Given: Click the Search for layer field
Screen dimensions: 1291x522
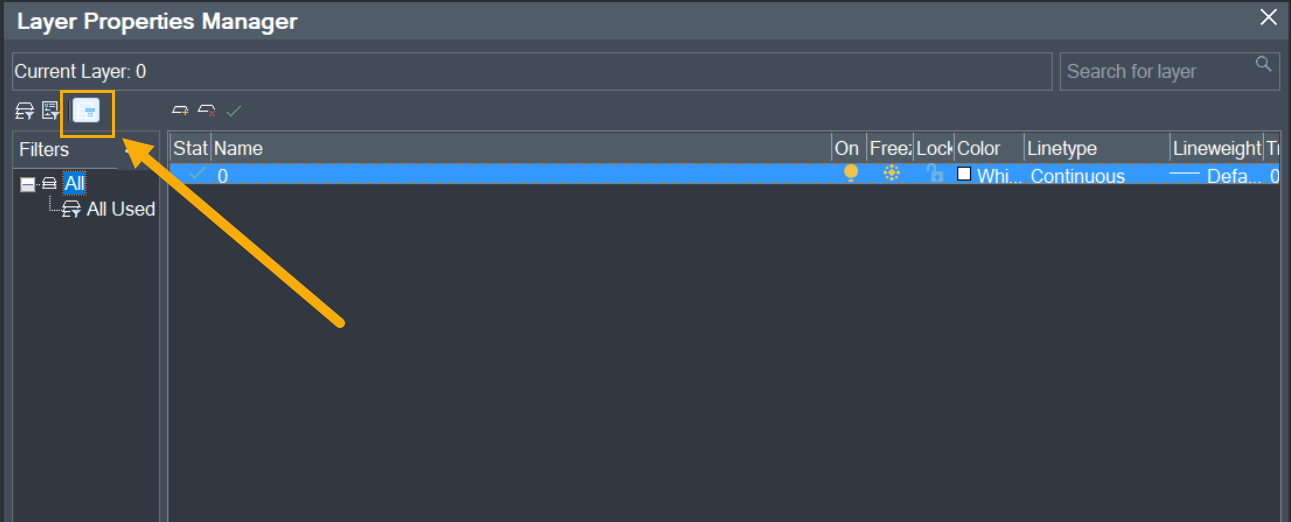Looking at the screenshot, I should pyautogui.click(x=1169, y=71).
